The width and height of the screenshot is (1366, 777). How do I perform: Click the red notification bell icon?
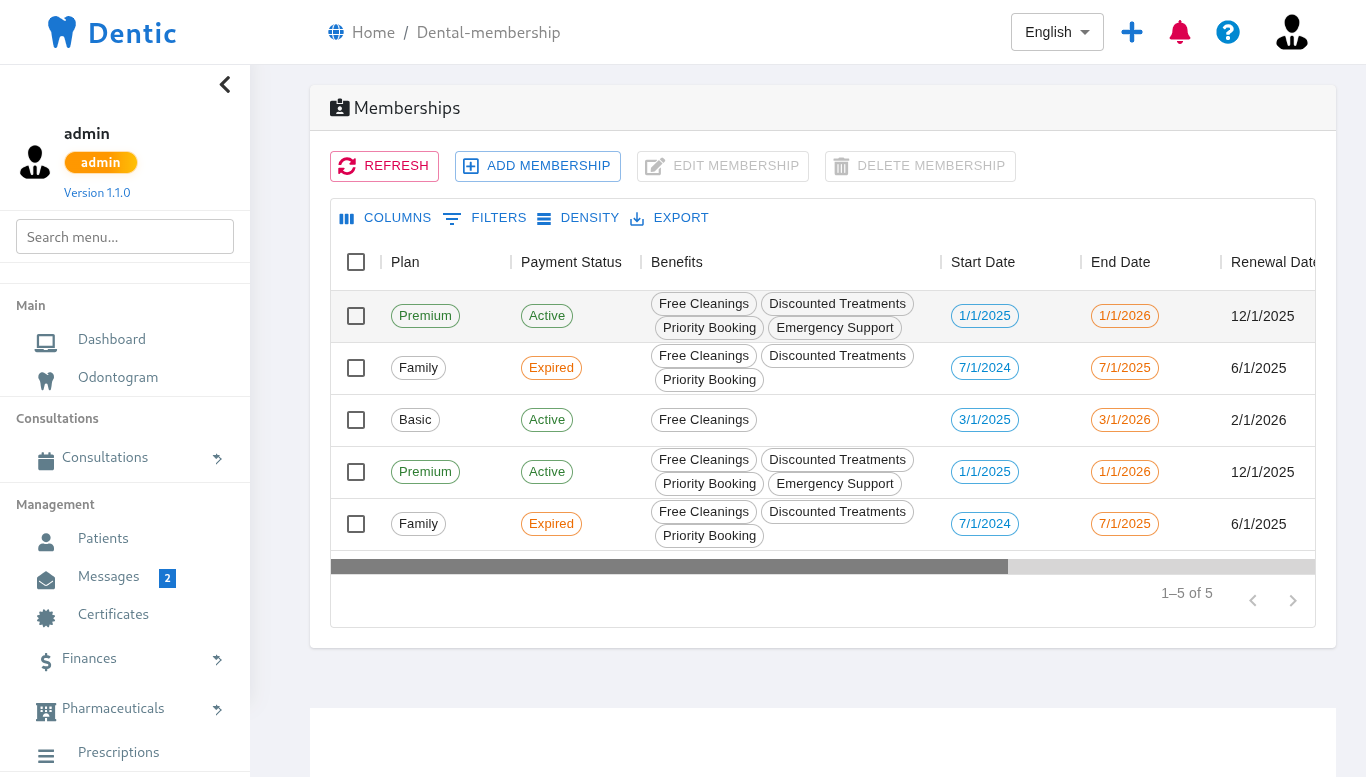1180,32
